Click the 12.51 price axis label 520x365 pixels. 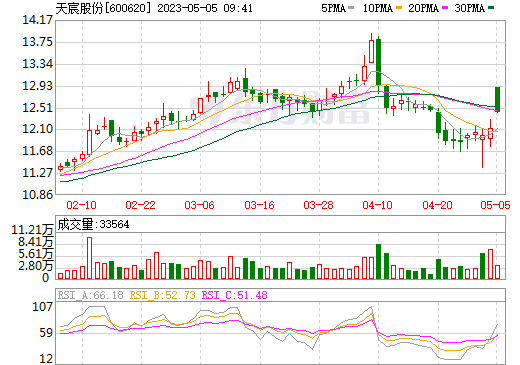pyautogui.click(x=37, y=108)
